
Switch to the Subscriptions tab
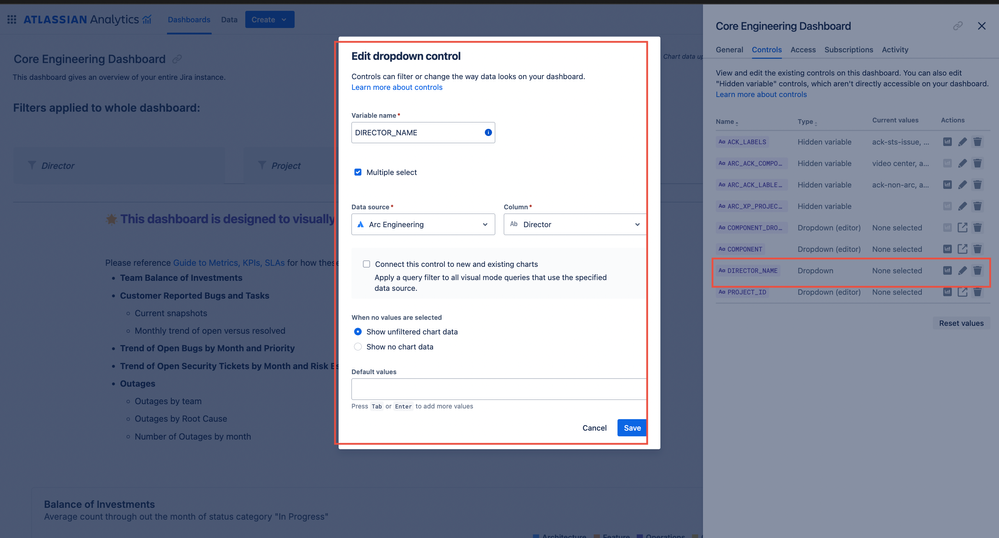tap(849, 50)
